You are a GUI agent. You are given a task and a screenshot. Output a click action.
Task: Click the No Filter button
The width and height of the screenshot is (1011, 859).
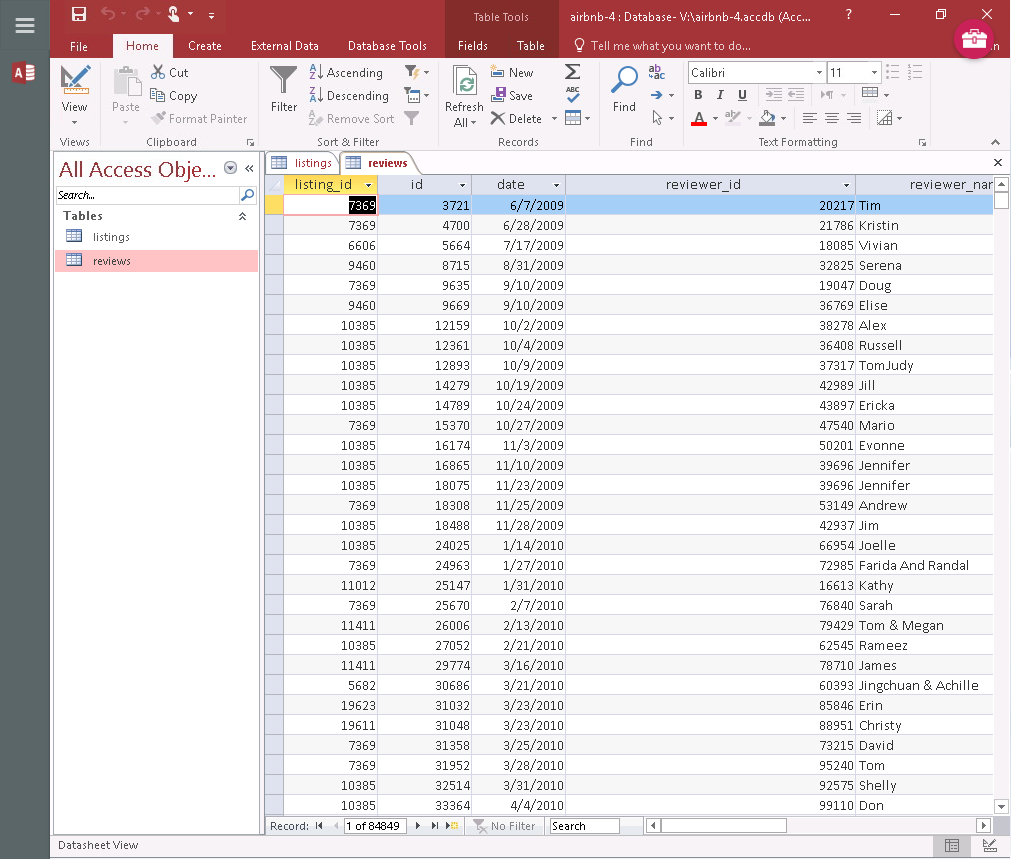pyautogui.click(x=505, y=825)
